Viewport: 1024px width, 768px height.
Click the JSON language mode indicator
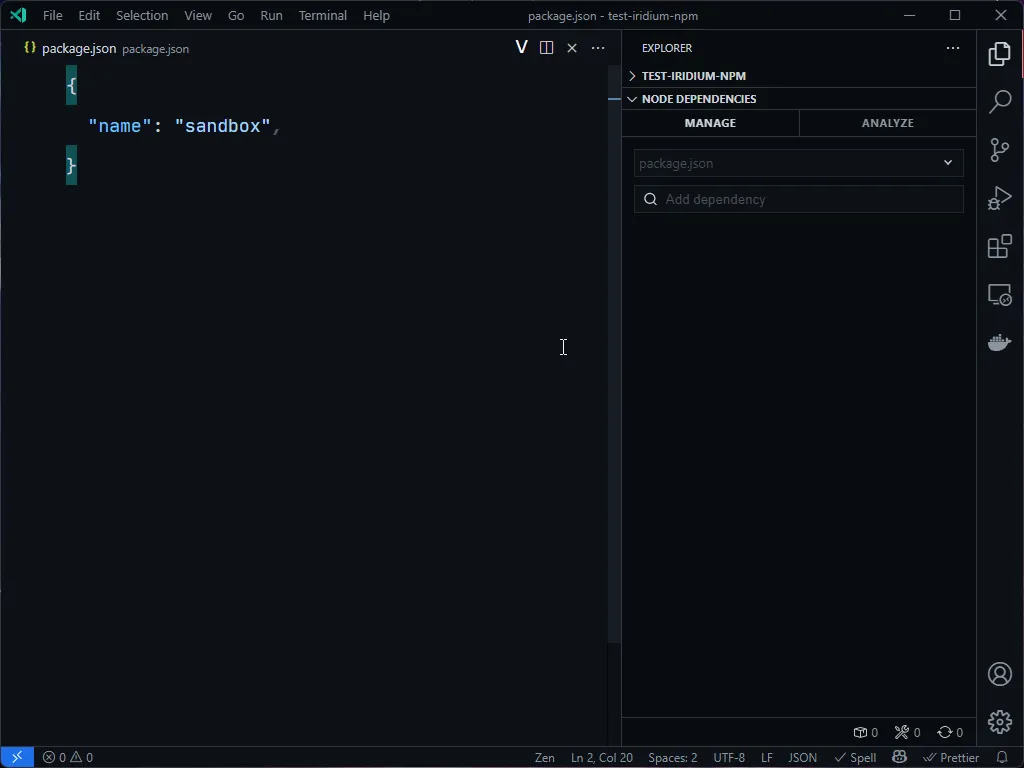coord(802,757)
